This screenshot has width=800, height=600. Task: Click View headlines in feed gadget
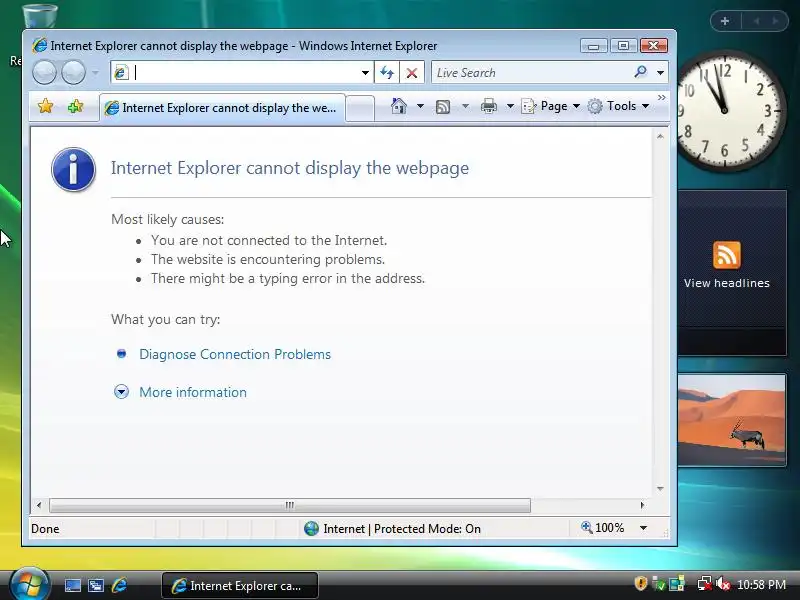(727, 283)
